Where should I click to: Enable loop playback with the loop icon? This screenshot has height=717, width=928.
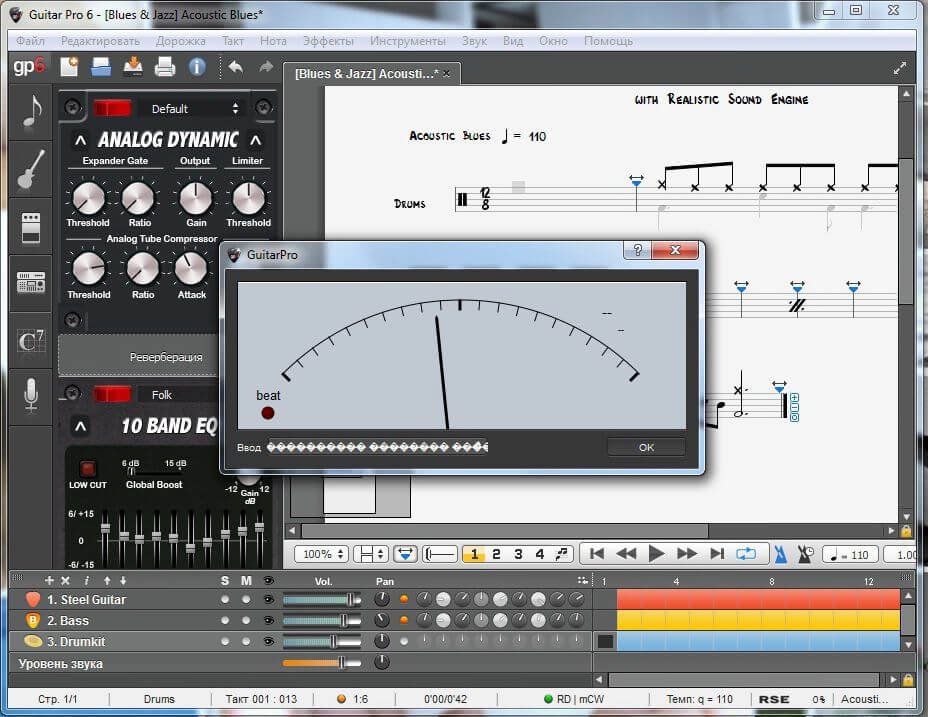click(x=746, y=554)
